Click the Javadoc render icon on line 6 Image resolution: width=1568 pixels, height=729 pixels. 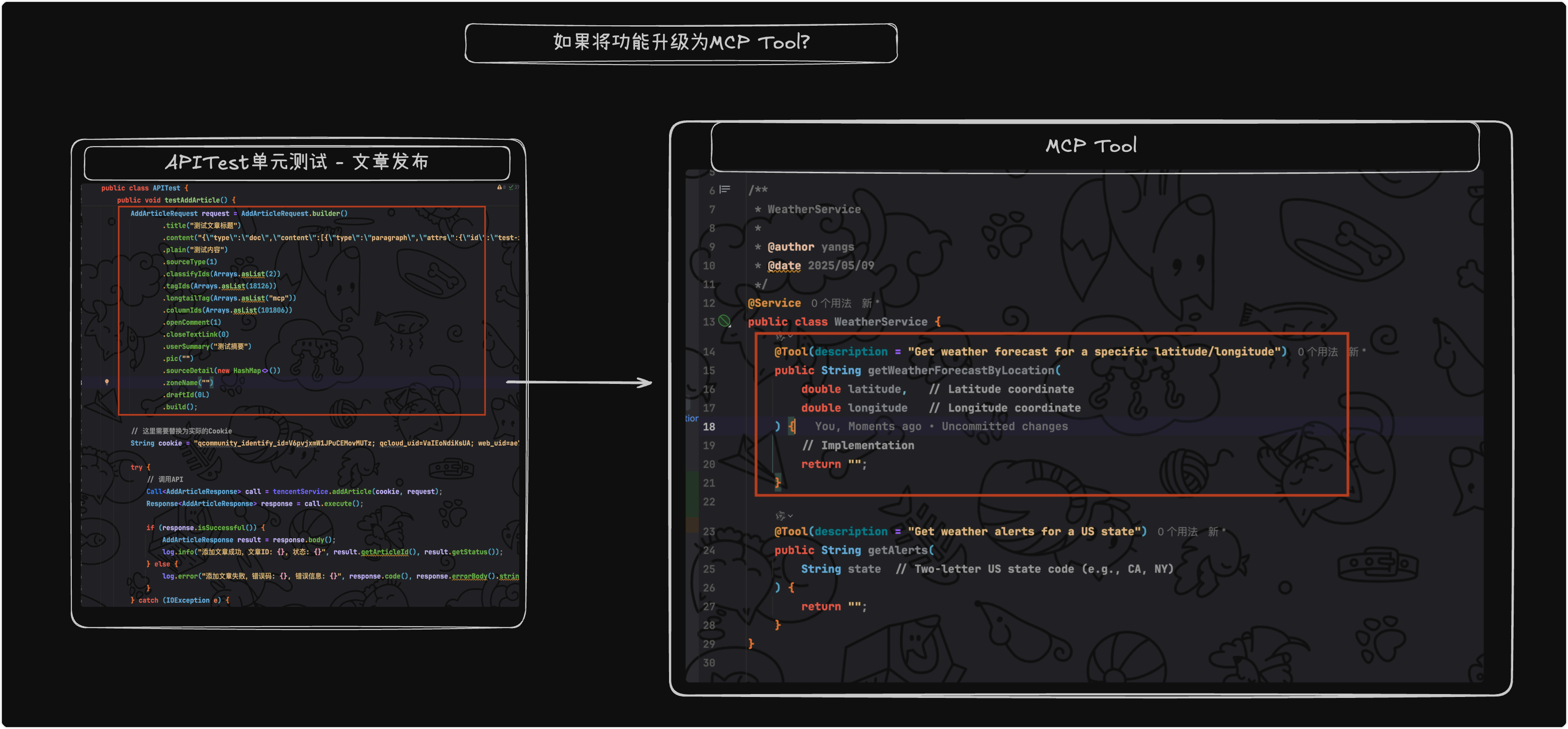pos(724,189)
